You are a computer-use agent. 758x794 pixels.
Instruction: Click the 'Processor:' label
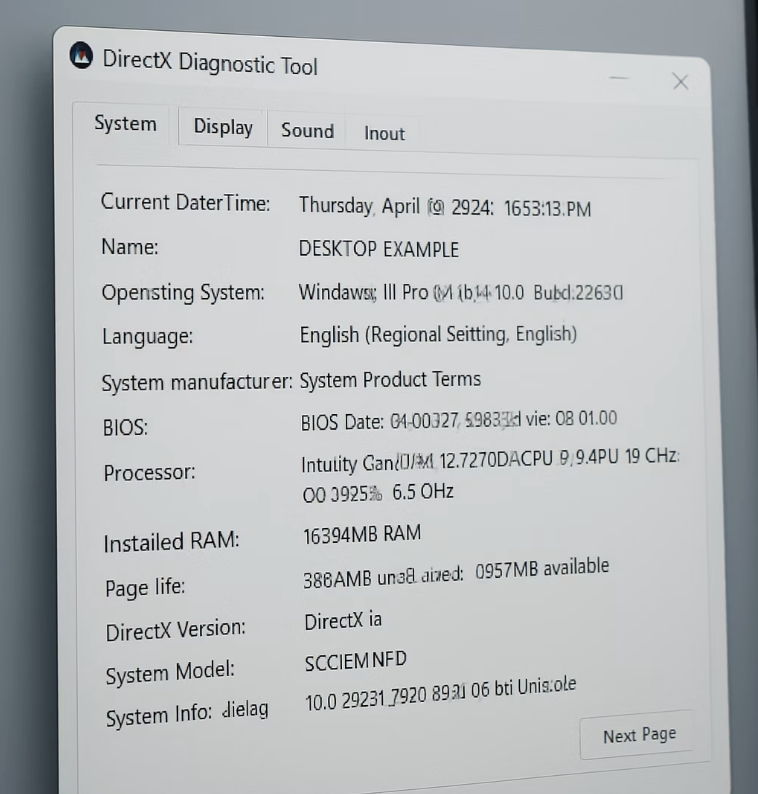[x=149, y=473]
